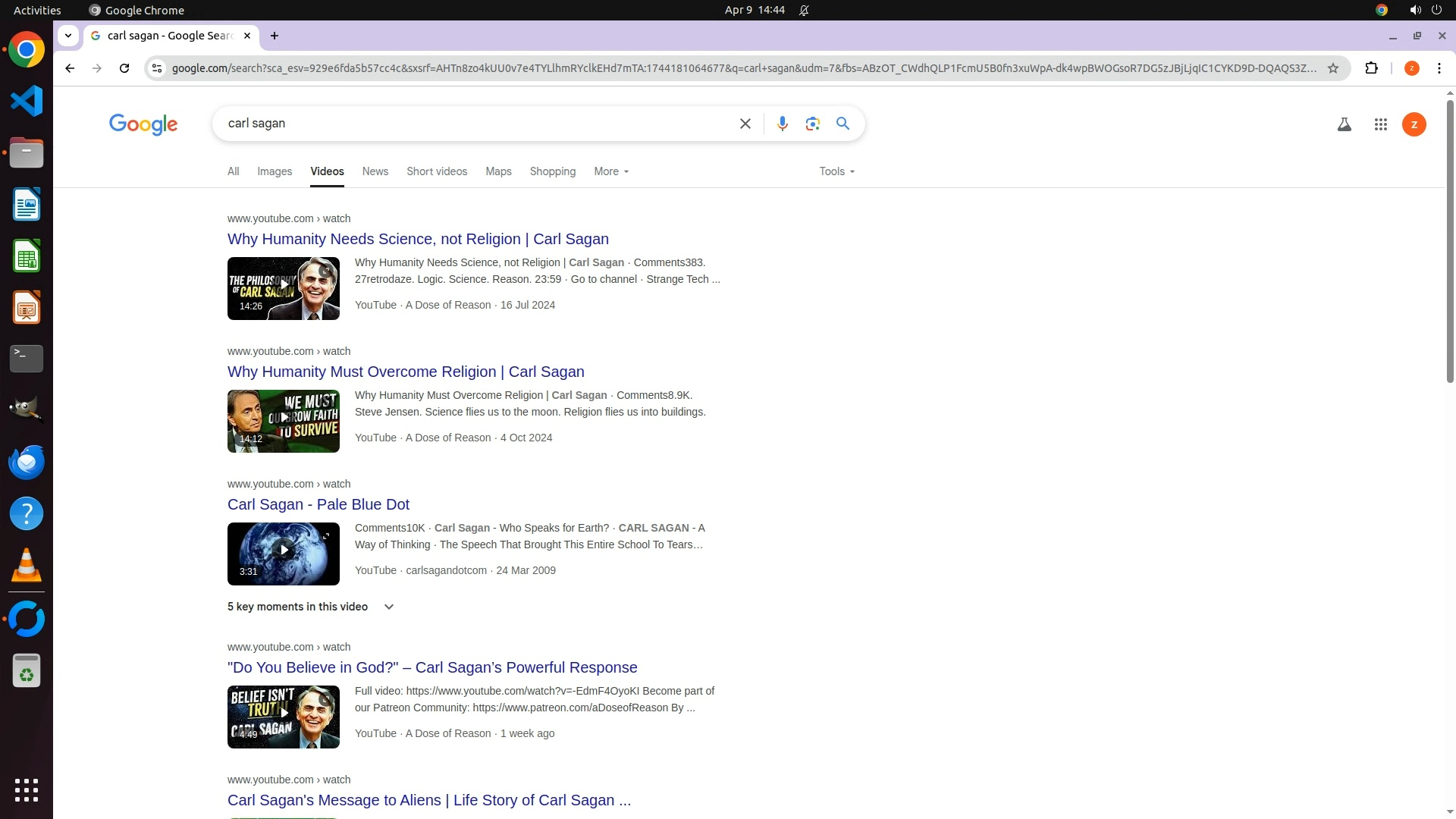
Task: Open the tab search dropdown arrow
Action: point(68,36)
